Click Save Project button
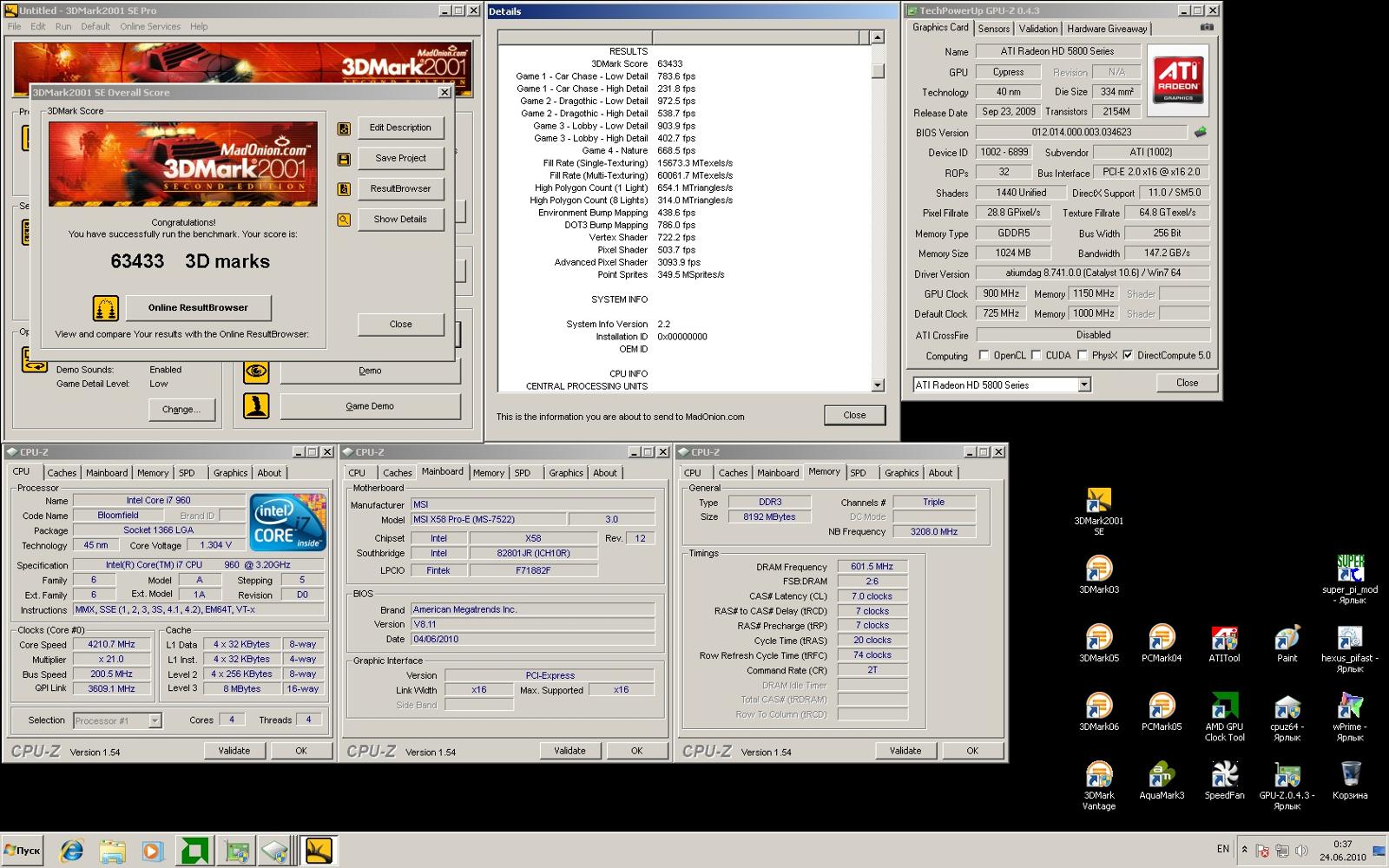 point(400,158)
